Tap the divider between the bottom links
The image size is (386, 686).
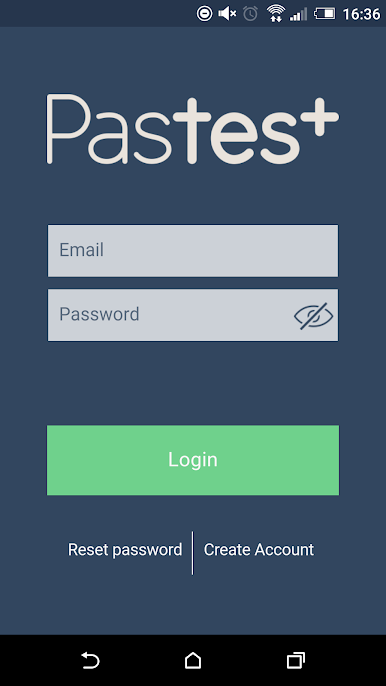click(x=193, y=553)
